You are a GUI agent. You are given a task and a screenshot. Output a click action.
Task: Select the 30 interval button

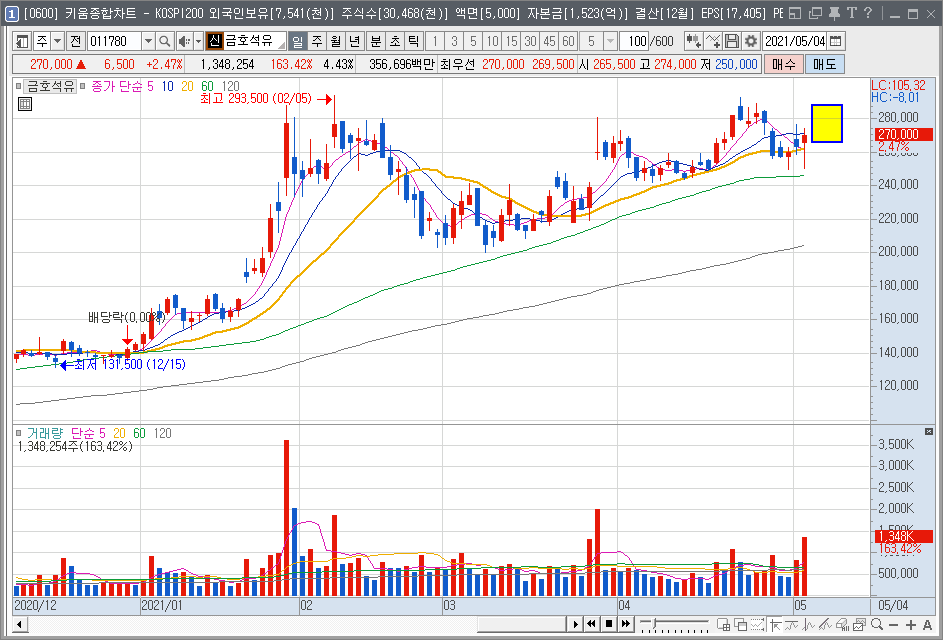530,42
